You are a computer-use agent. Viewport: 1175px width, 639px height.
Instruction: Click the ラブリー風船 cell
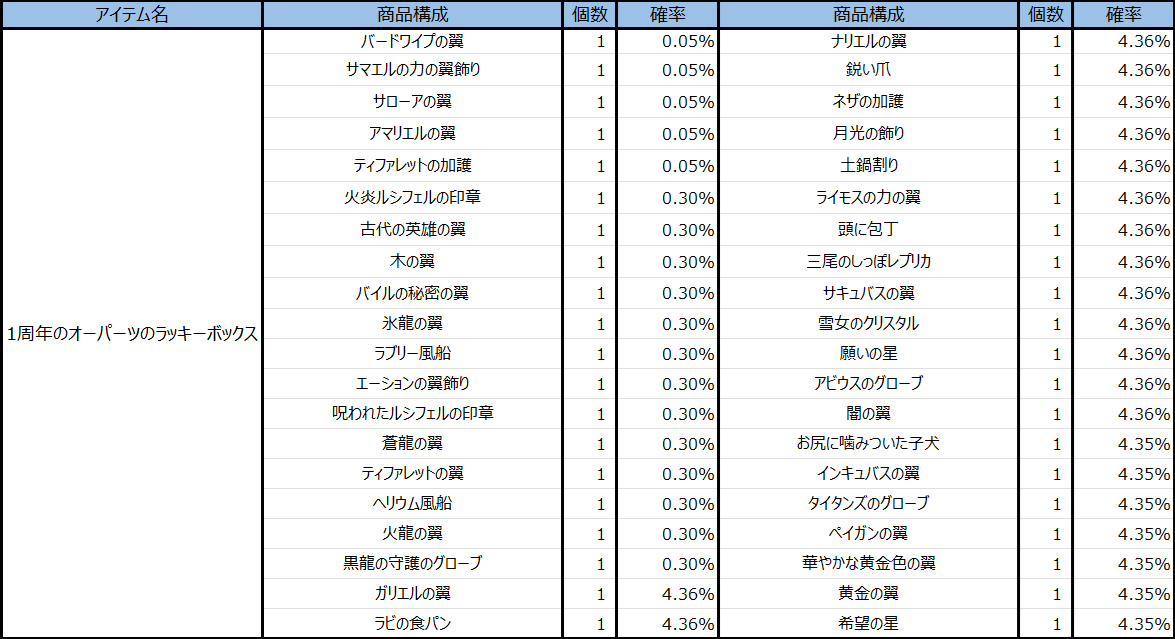(412, 354)
